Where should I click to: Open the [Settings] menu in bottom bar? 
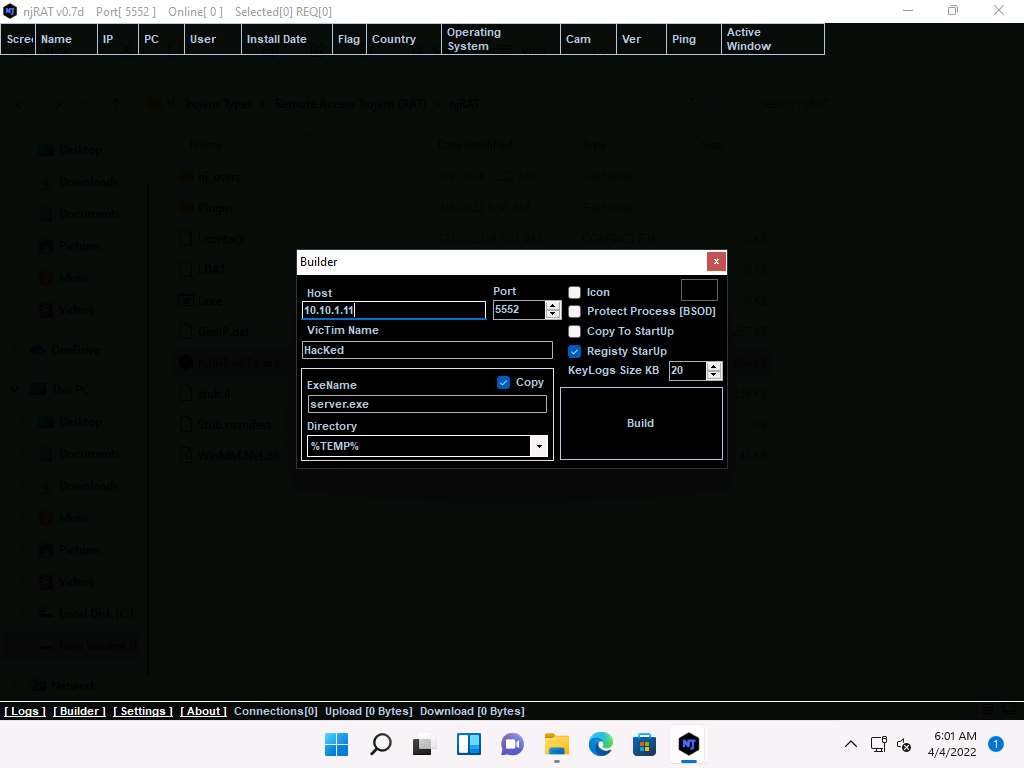pos(143,711)
